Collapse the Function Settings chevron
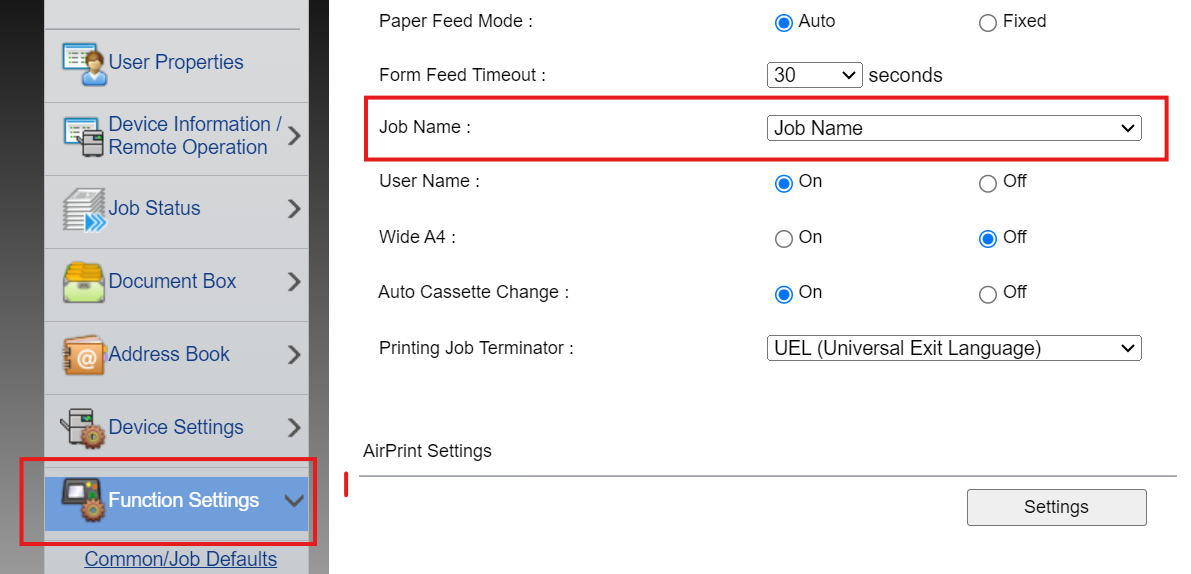This screenshot has width=1191, height=574. coord(294,500)
